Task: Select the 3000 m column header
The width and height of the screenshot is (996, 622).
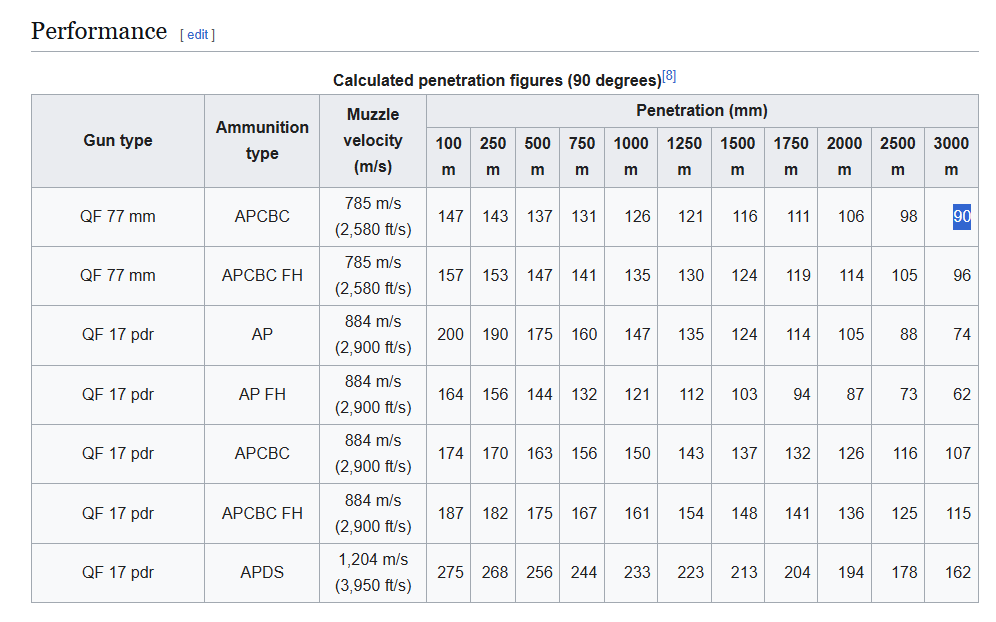Action: point(951,156)
